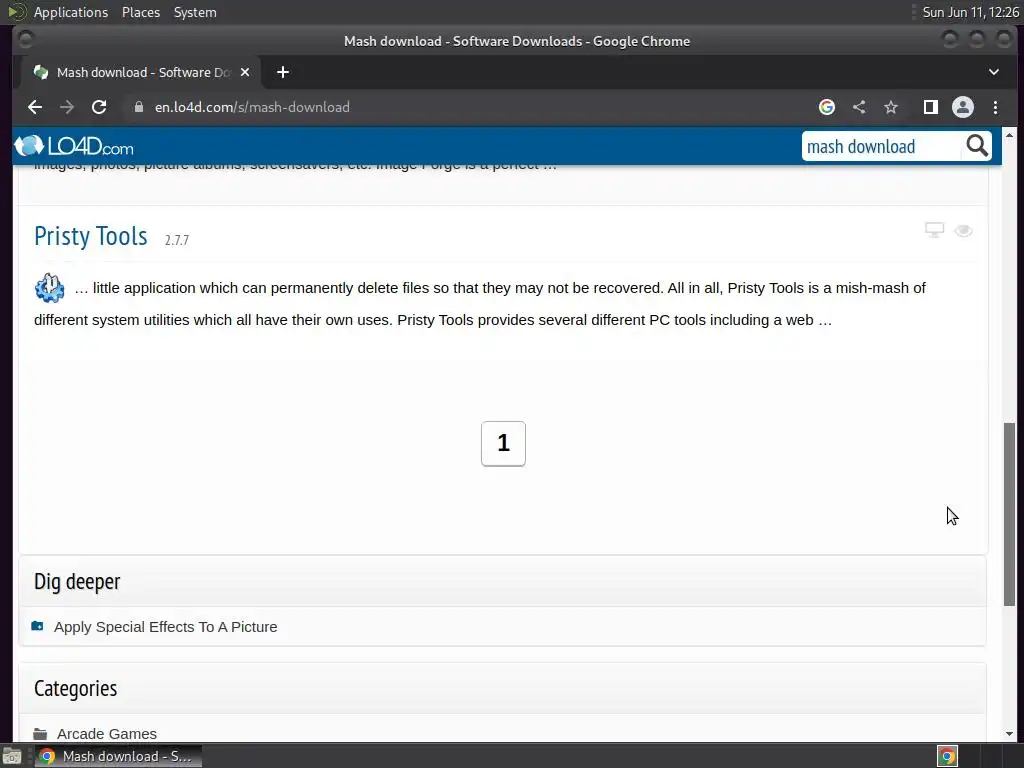This screenshot has width=1024, height=768.
Task: Click the scrollbar up arrow
Action: click(x=1009, y=135)
